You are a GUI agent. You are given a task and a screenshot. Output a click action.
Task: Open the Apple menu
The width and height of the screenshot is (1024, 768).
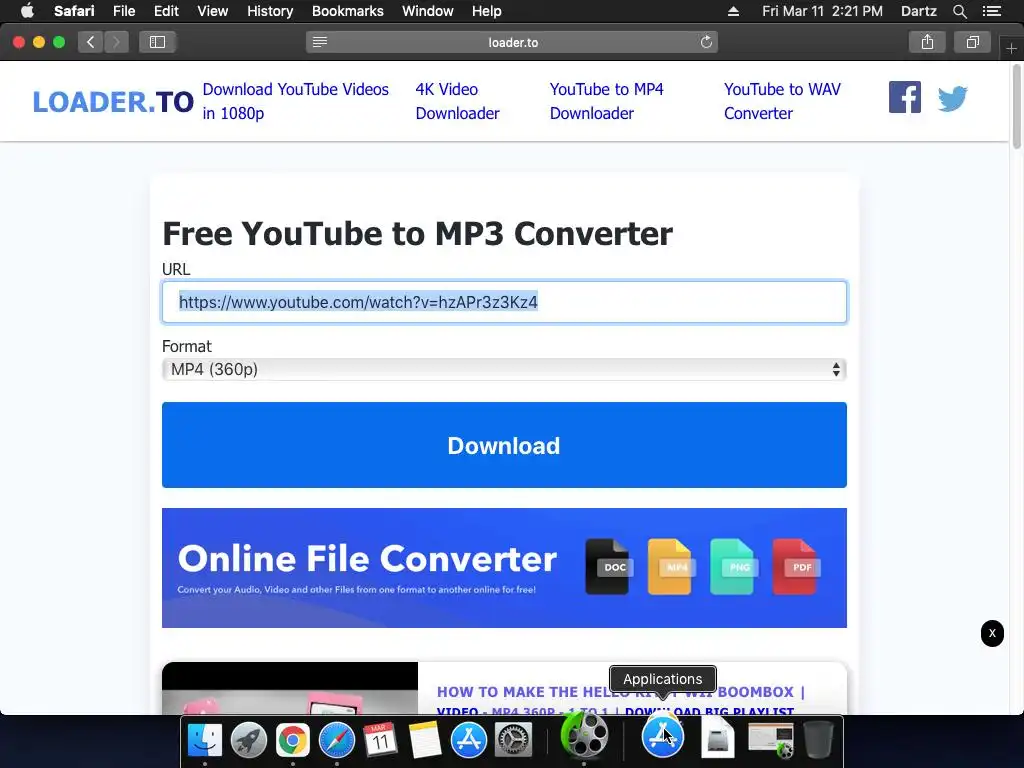tap(27, 11)
